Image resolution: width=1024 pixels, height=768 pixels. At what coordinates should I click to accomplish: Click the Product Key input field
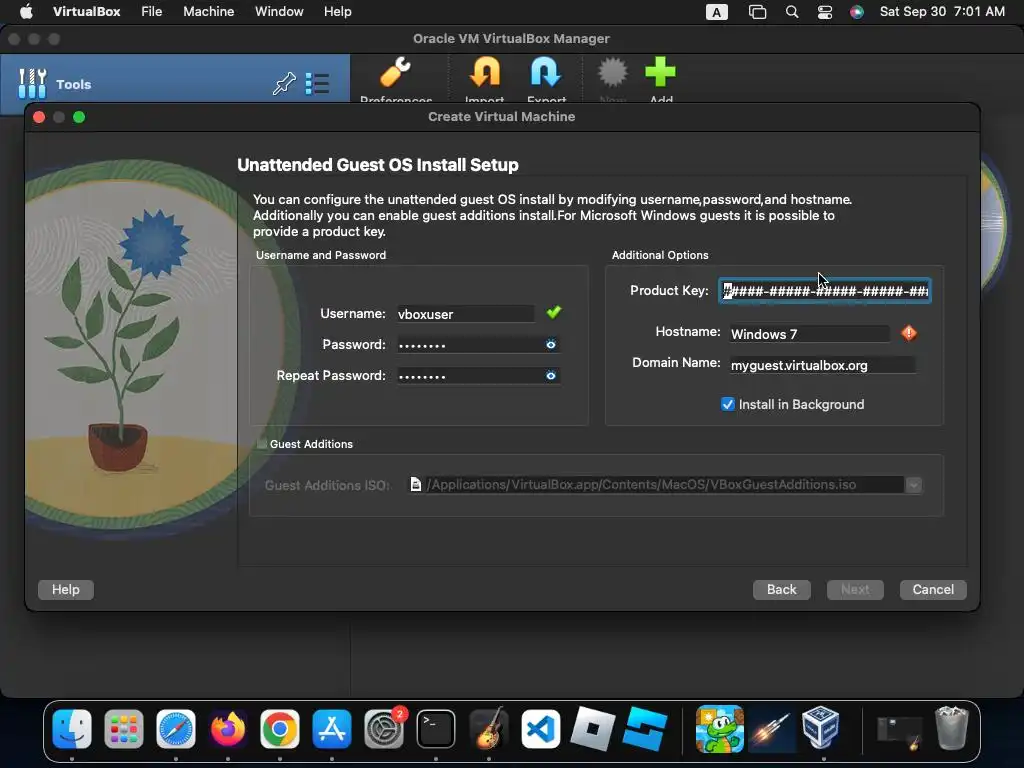click(825, 291)
